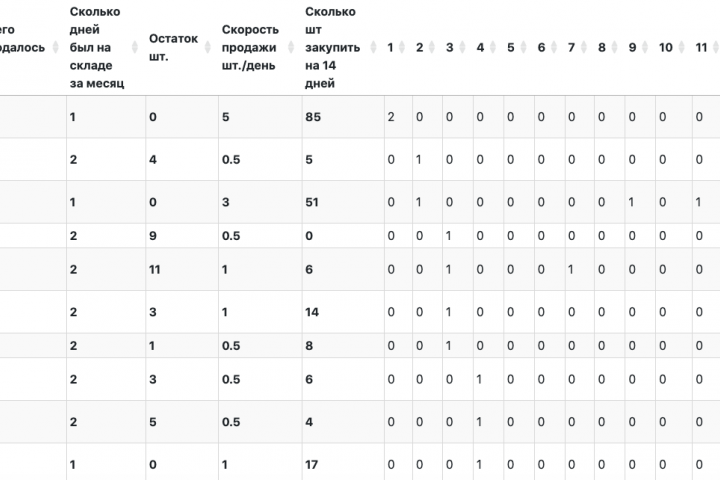Image resolution: width=720 pixels, height=480 pixels.
Task: Click sort arrows between columns 4 and 5
Action: click(495, 47)
